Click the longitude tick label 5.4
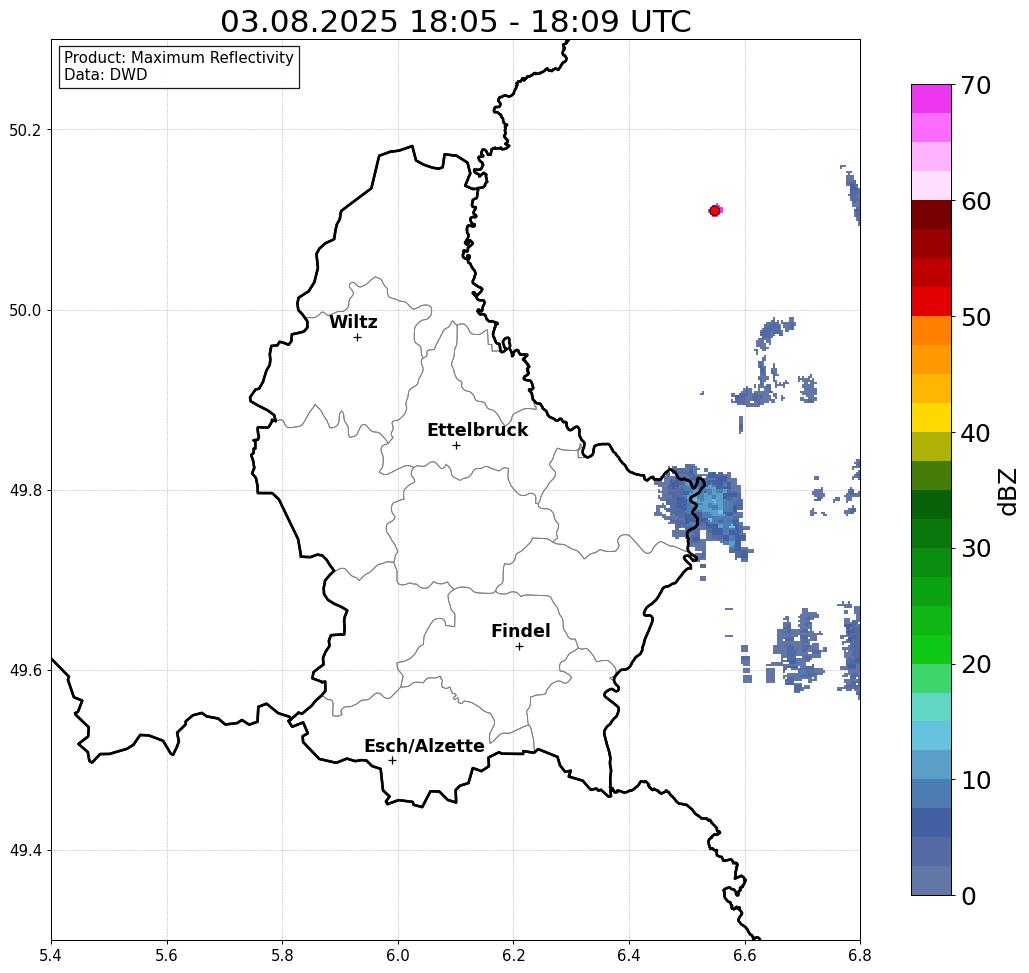Viewport: 1029px width, 973px height. 51,955
